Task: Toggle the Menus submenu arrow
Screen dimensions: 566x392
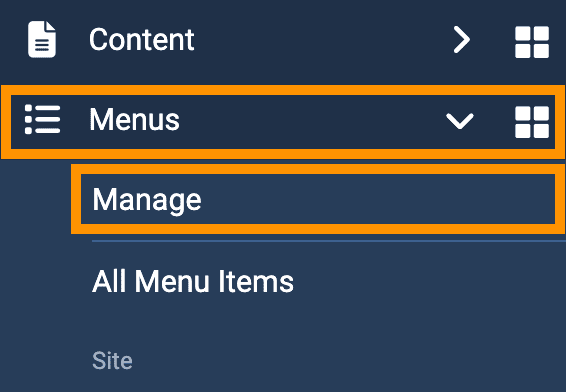Action: pos(460,121)
